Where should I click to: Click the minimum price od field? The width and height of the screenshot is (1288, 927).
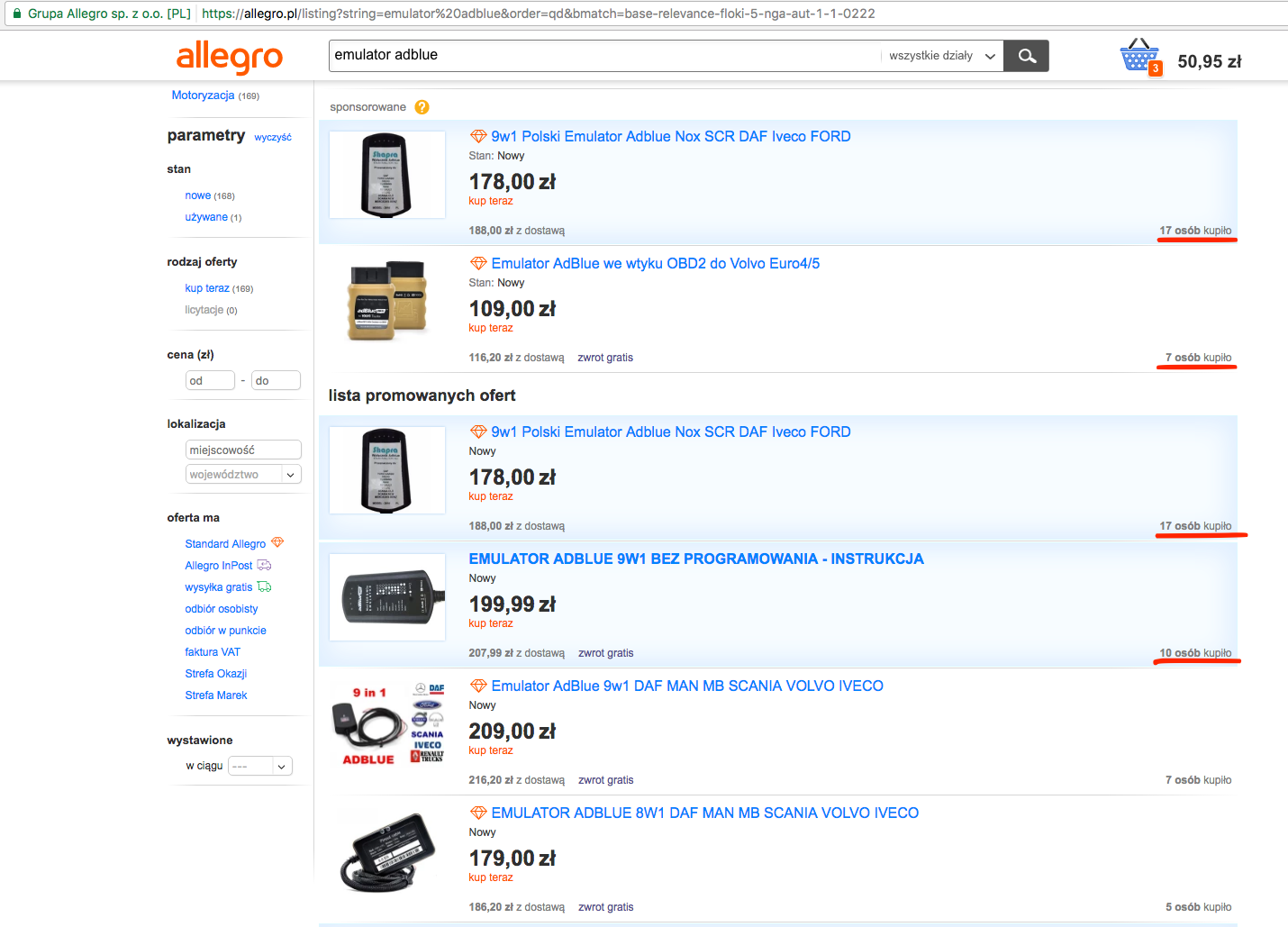click(x=210, y=381)
